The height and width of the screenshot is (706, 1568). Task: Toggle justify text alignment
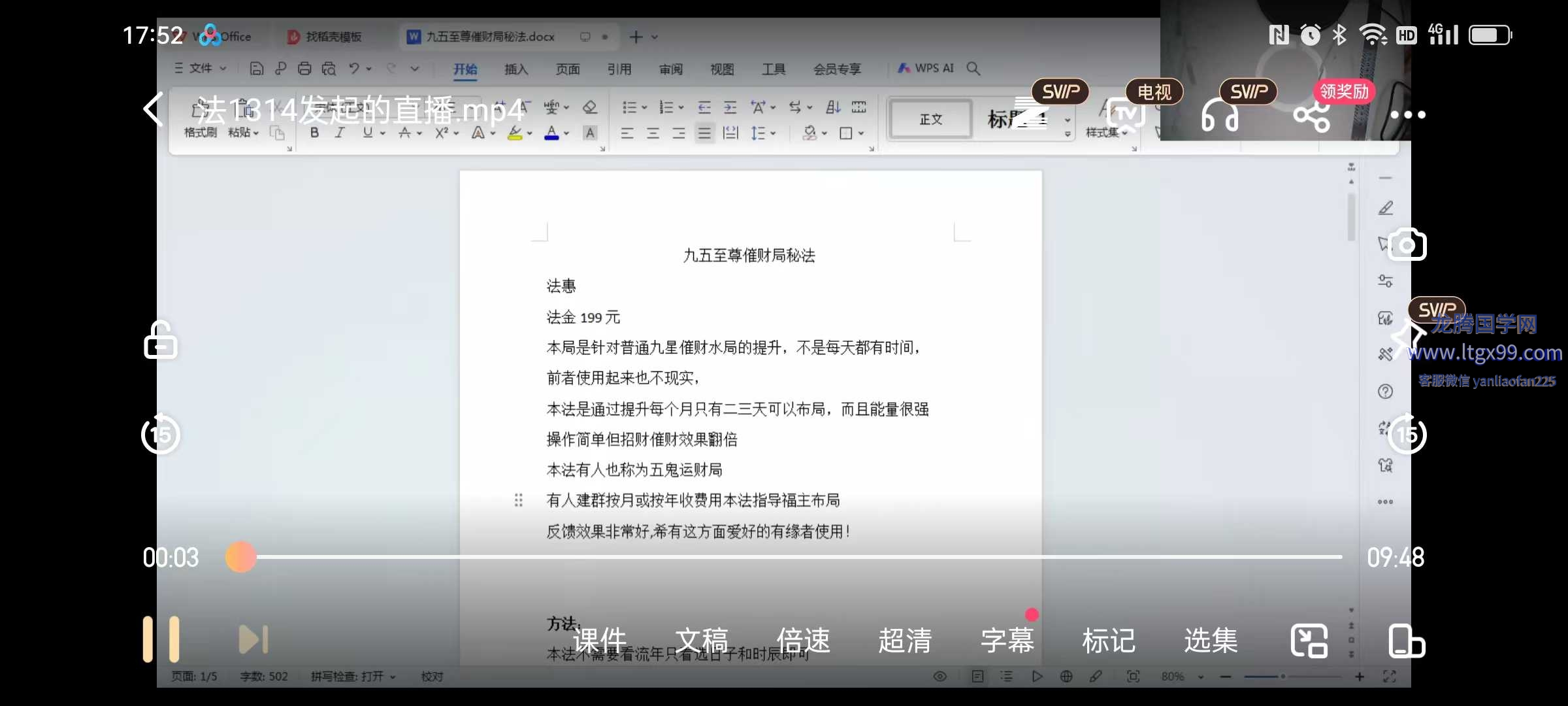tap(704, 133)
